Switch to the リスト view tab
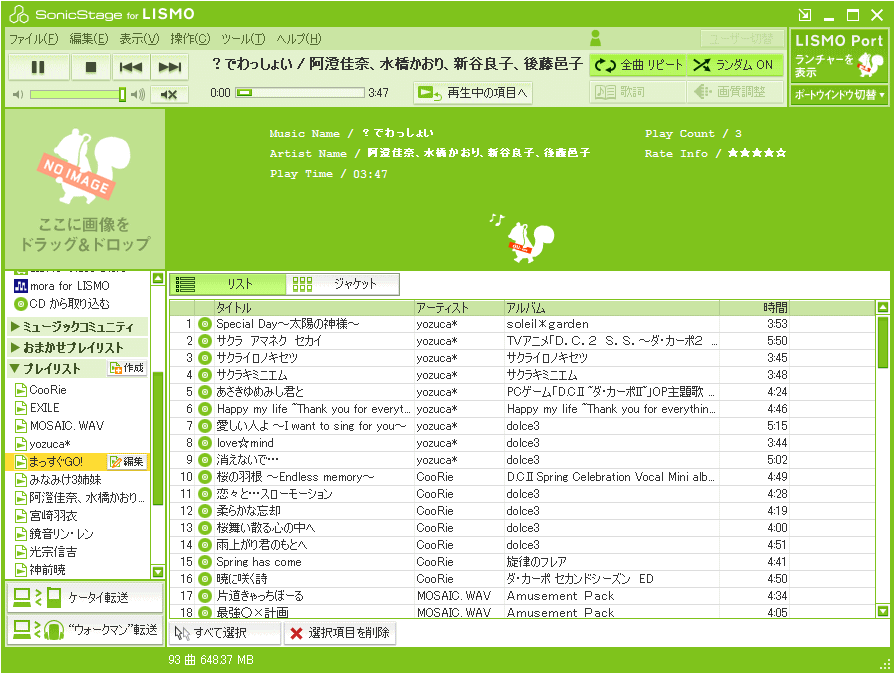Image resolution: width=895 pixels, height=674 pixels. click(x=228, y=284)
